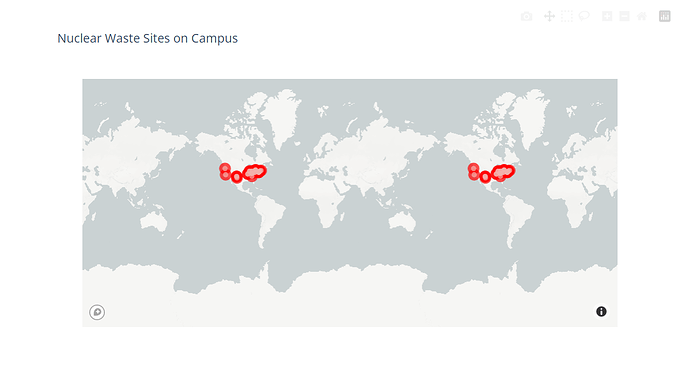Screen dimensions: 689x376
Task: Select the left US East Coast cluster
Action: 254,172
